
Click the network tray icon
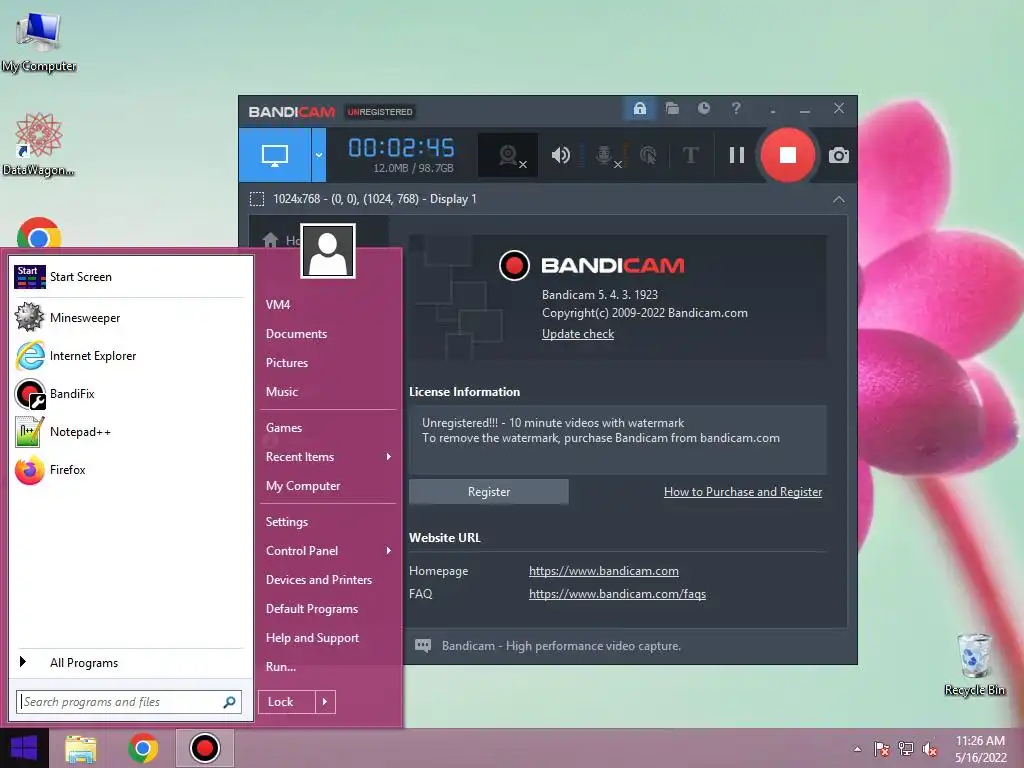[x=906, y=749]
